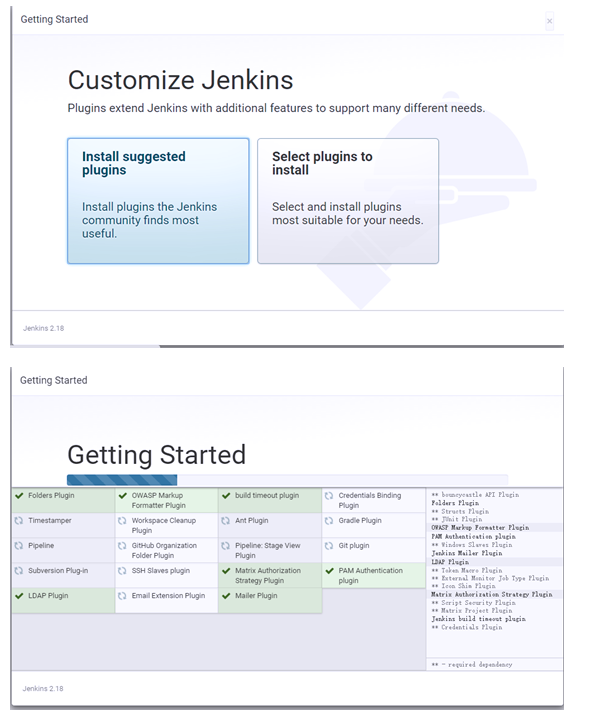Image resolution: width=610 pixels, height=715 pixels.
Task: Select the Subversion Plug-in cell text
Action: 58,570
